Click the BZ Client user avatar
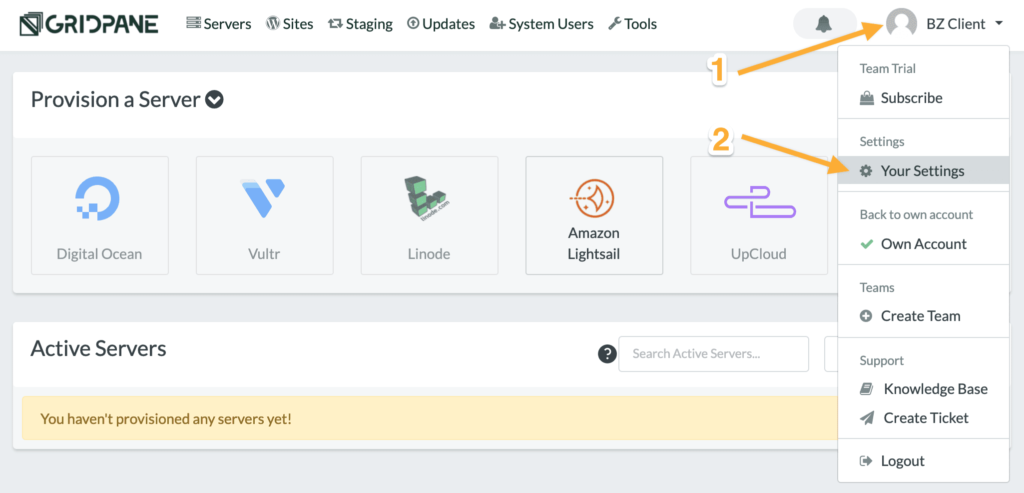The height and width of the screenshot is (493, 1024). pos(902,23)
